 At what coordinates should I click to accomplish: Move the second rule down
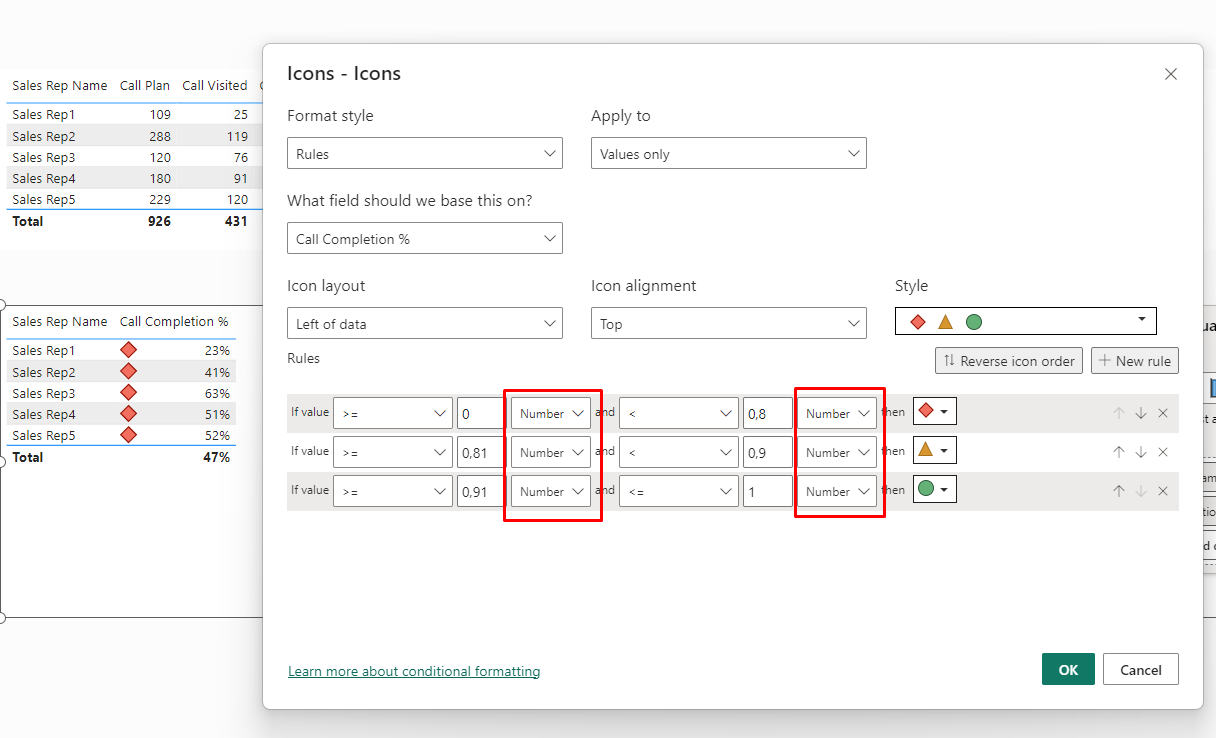point(1141,452)
